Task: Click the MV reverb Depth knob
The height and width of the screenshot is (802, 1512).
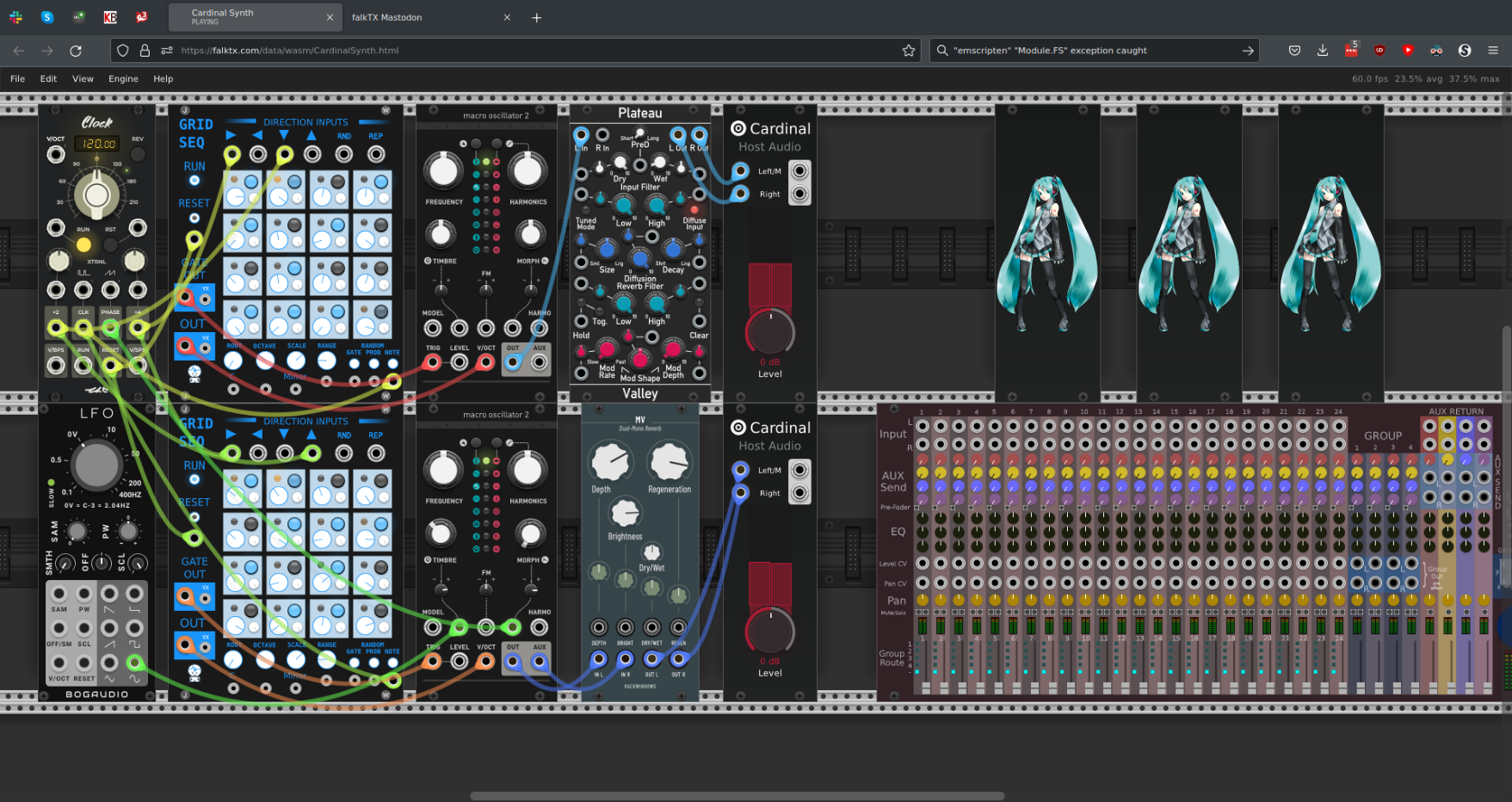Action: tap(610, 462)
